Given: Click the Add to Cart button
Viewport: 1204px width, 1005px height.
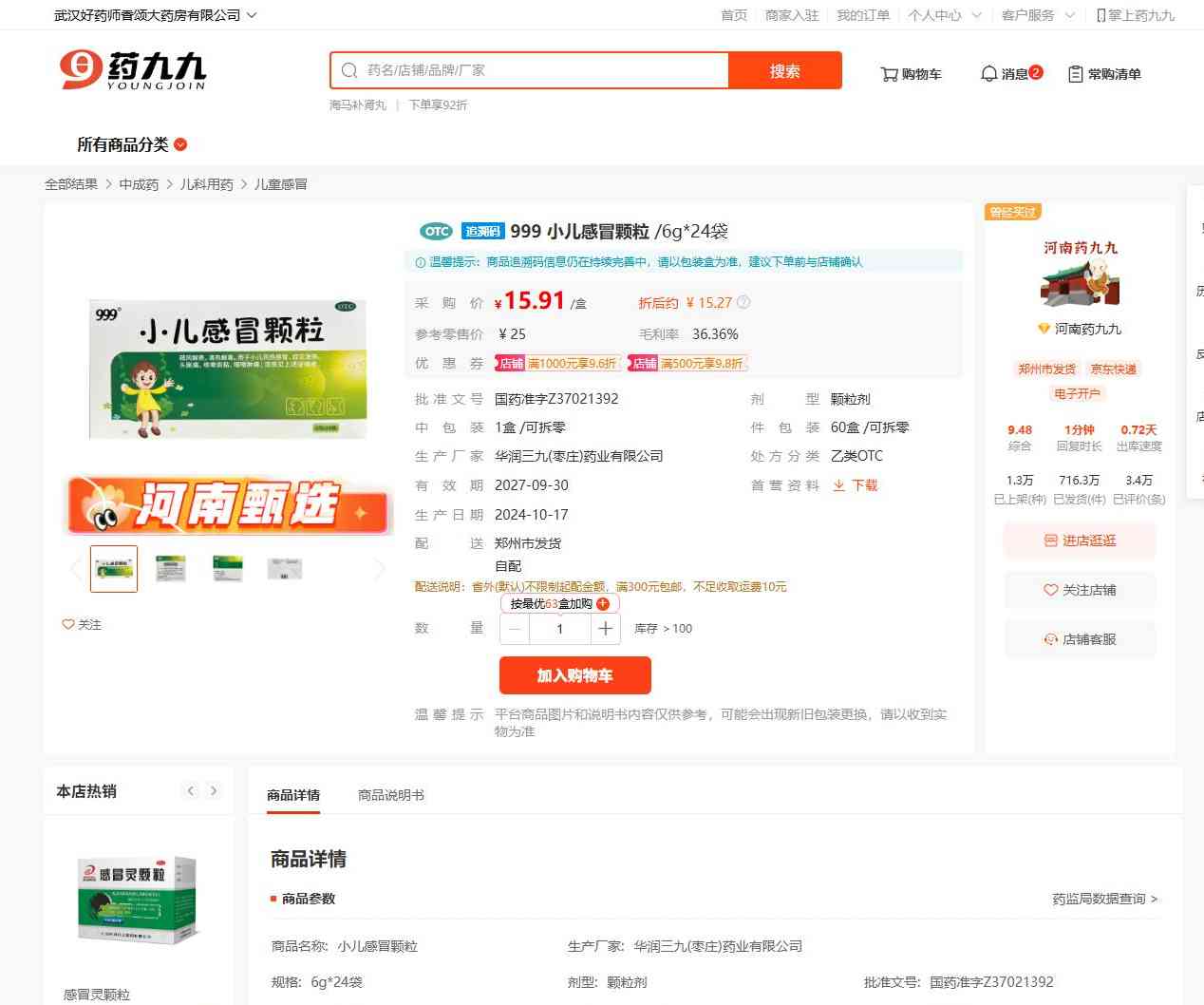Looking at the screenshot, I should (x=574, y=675).
